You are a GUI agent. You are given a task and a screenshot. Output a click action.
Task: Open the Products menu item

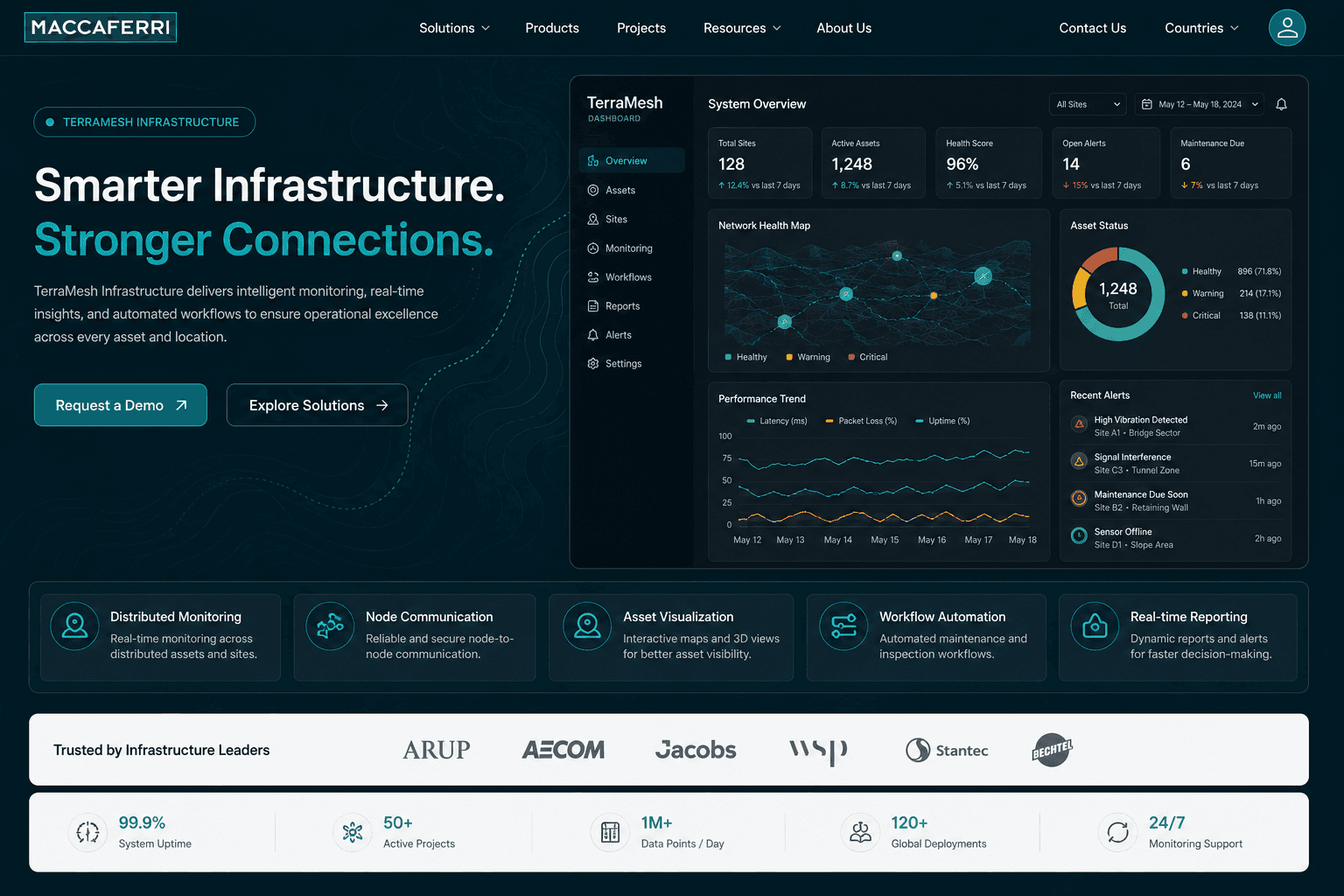552,28
